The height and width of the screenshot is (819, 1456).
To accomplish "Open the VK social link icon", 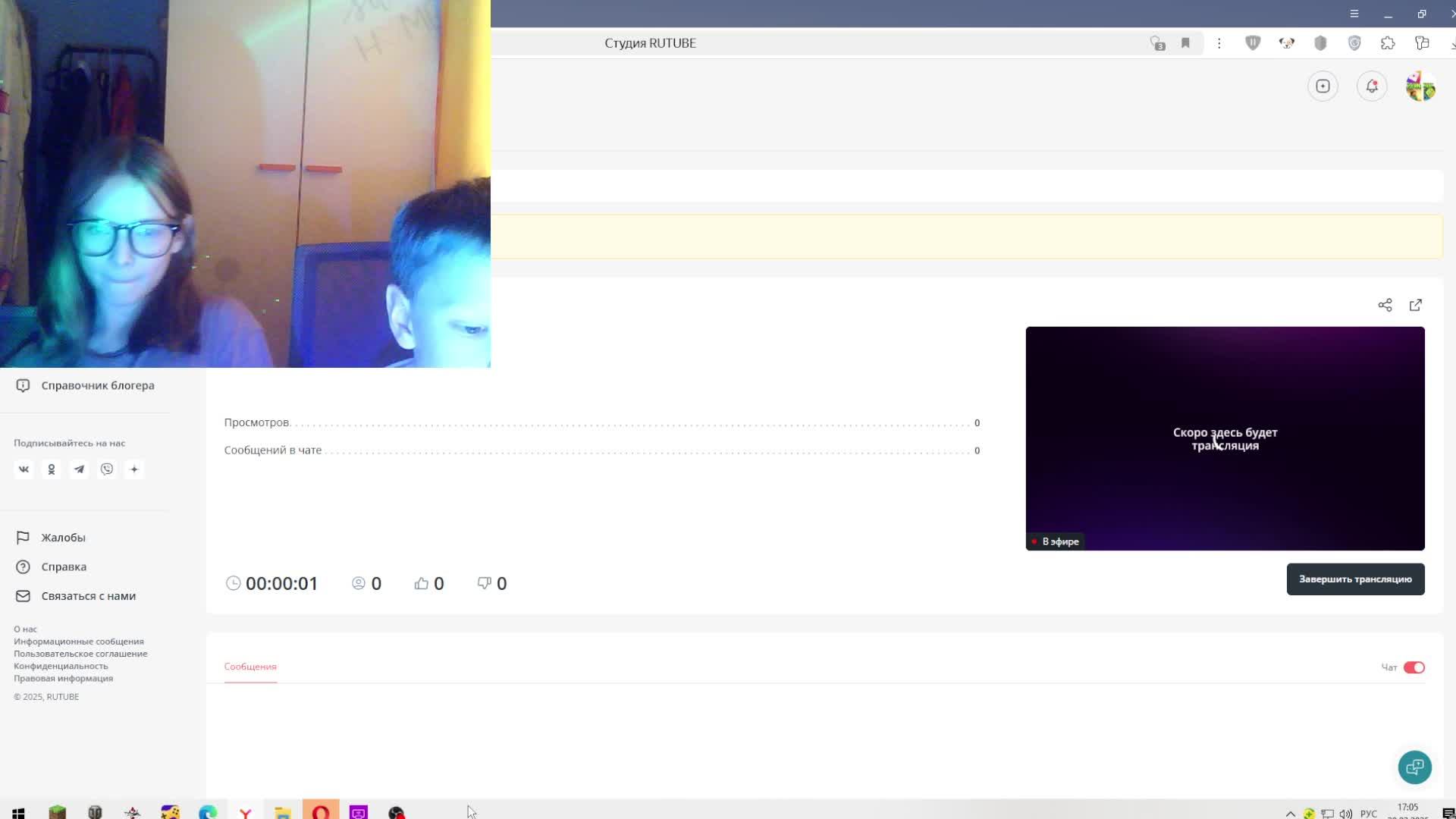I will (24, 469).
